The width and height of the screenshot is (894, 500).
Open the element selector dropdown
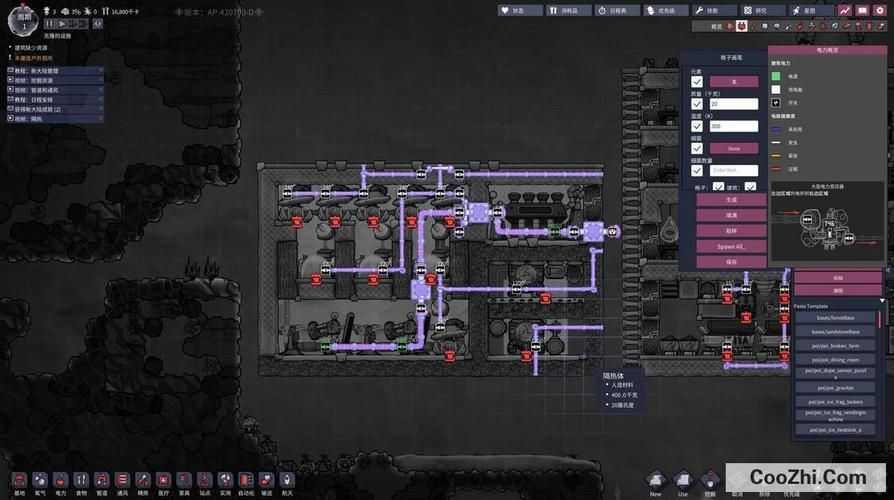[734, 82]
